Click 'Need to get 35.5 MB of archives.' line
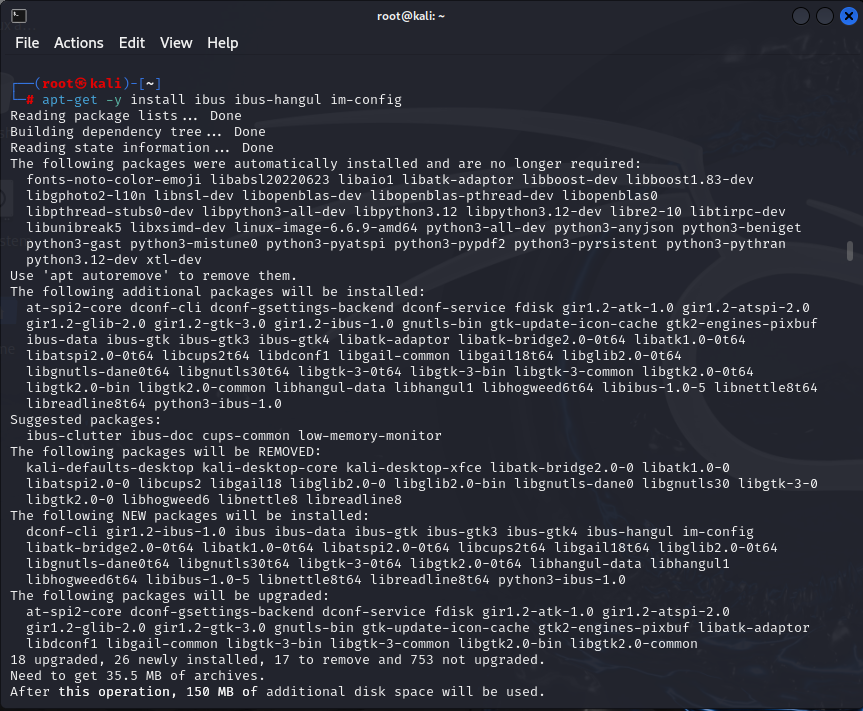Image resolution: width=863 pixels, height=711 pixels. (138, 675)
